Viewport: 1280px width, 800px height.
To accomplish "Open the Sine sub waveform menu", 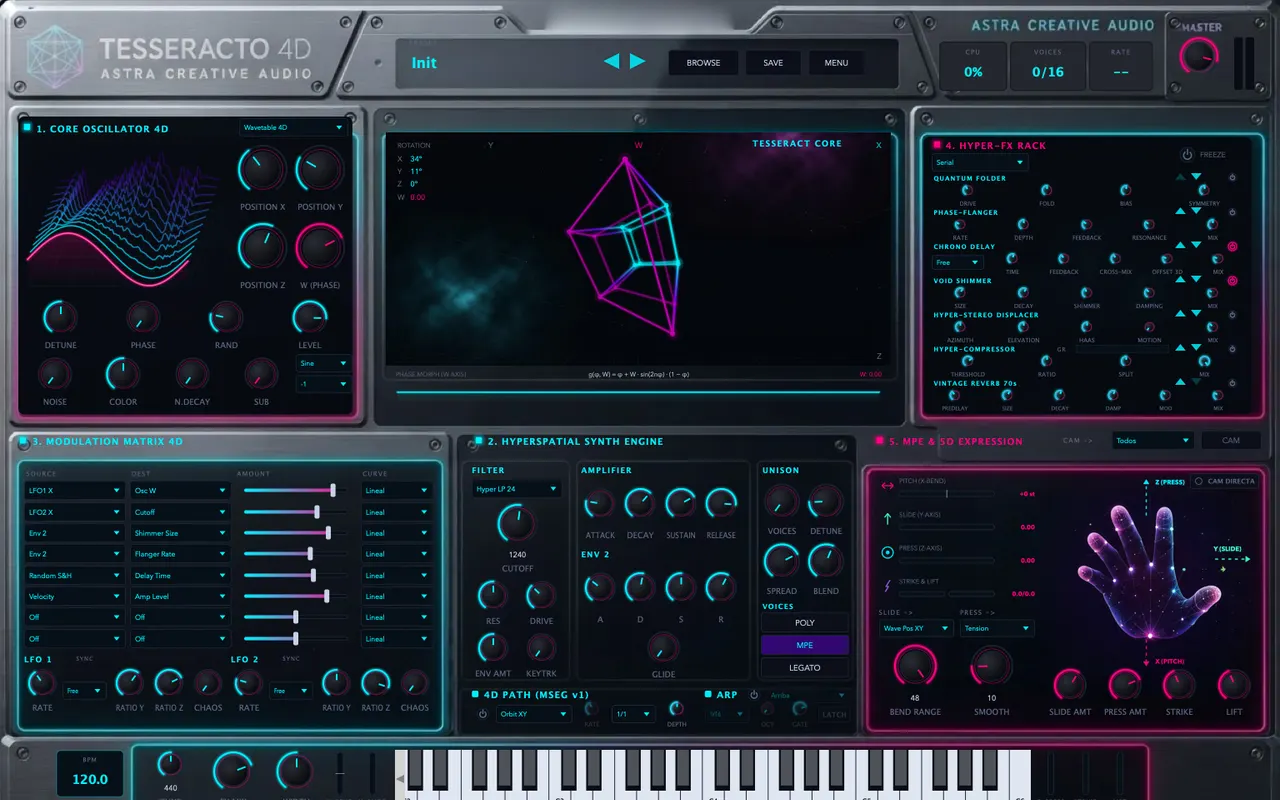I will coord(323,363).
